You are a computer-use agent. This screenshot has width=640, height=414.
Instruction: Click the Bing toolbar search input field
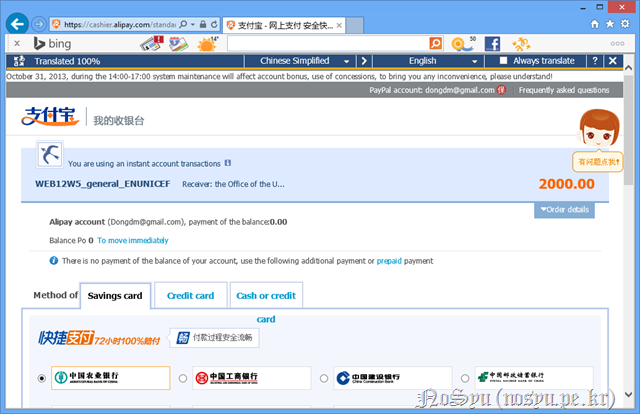coord(325,43)
